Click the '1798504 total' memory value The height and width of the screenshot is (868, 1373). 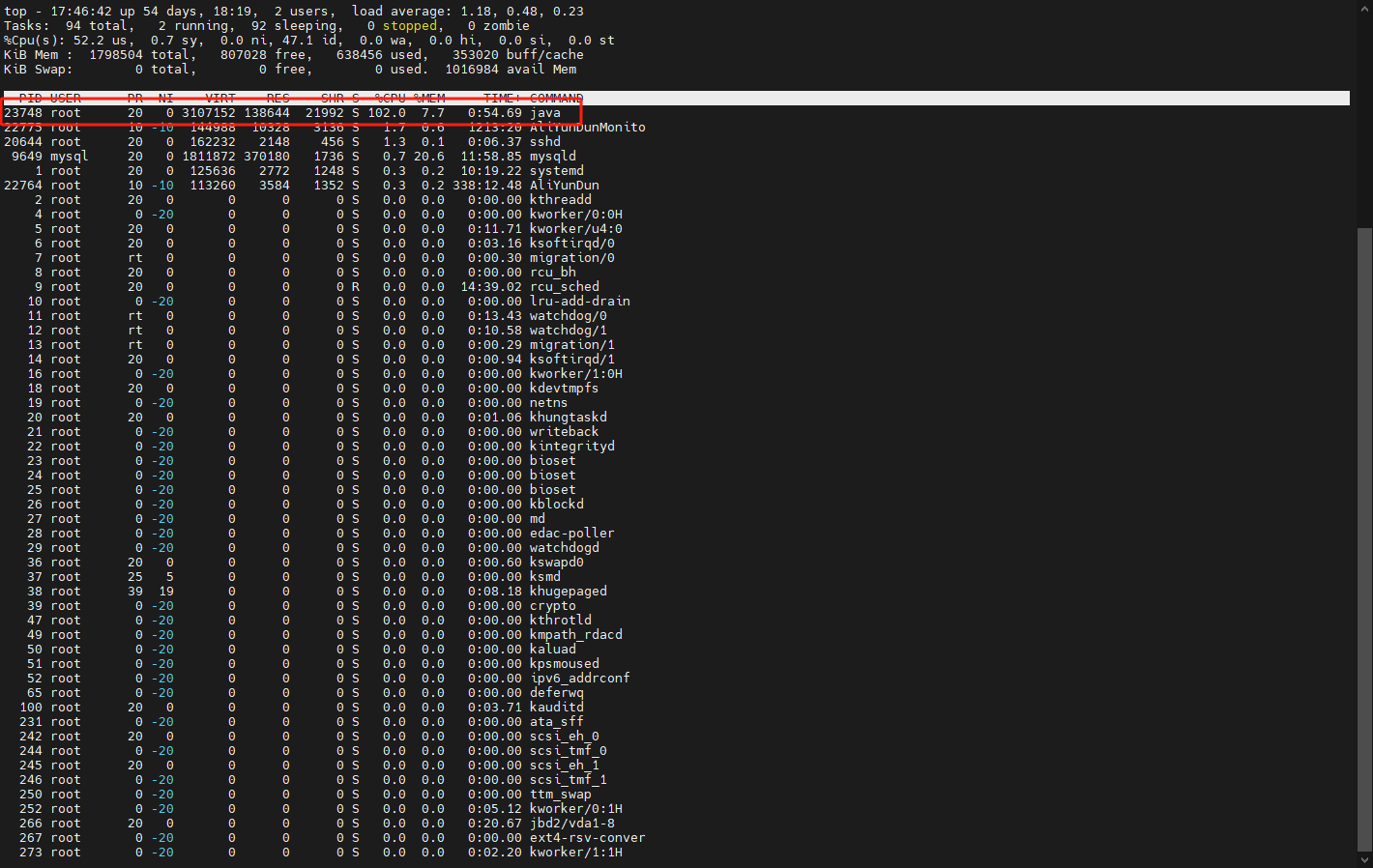[x=139, y=55]
